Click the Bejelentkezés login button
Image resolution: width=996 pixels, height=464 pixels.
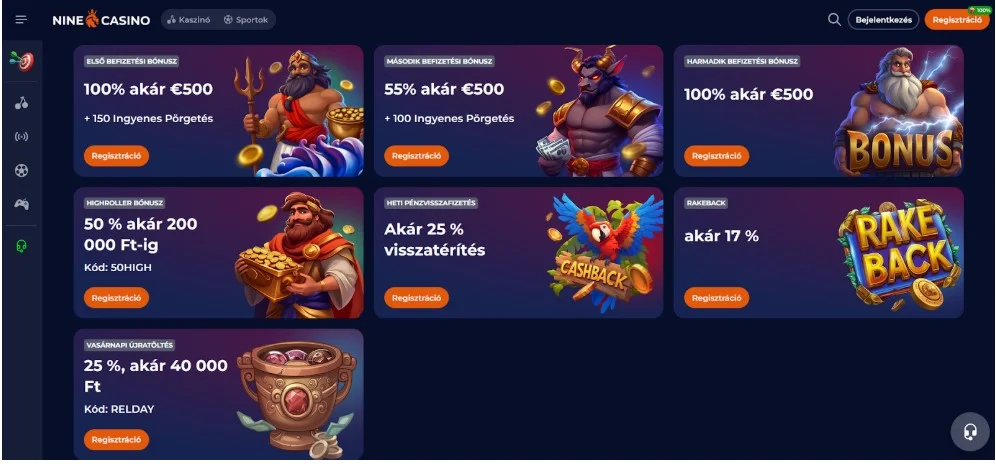884,20
